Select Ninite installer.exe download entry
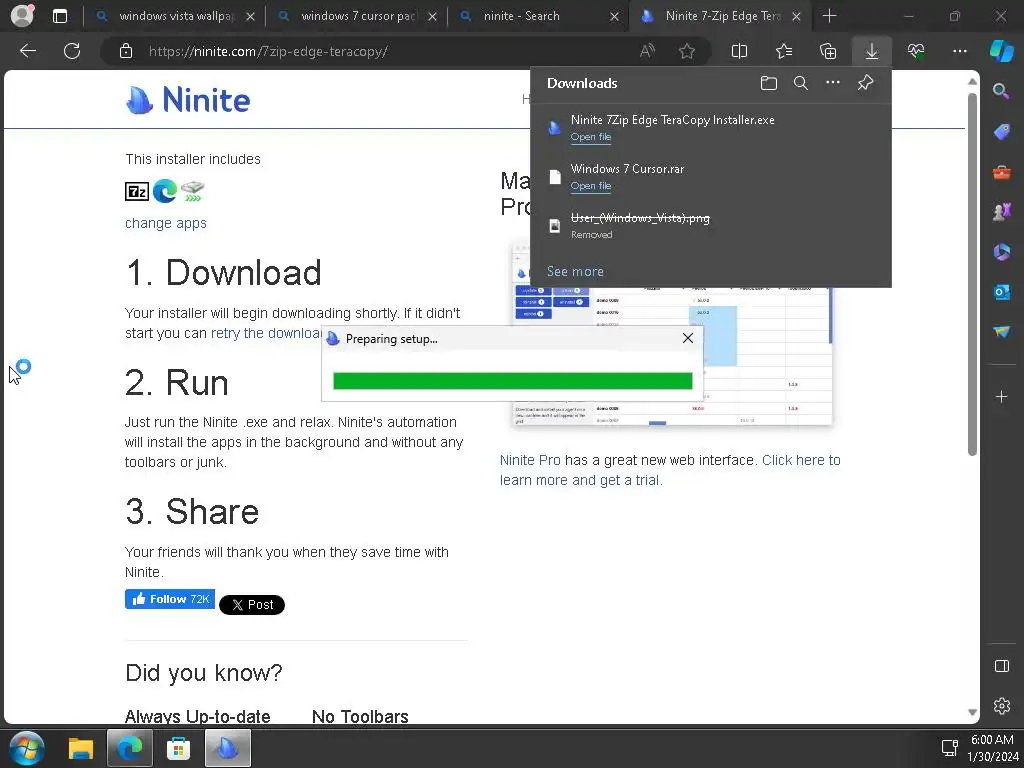The width and height of the screenshot is (1024, 768). pos(711,127)
